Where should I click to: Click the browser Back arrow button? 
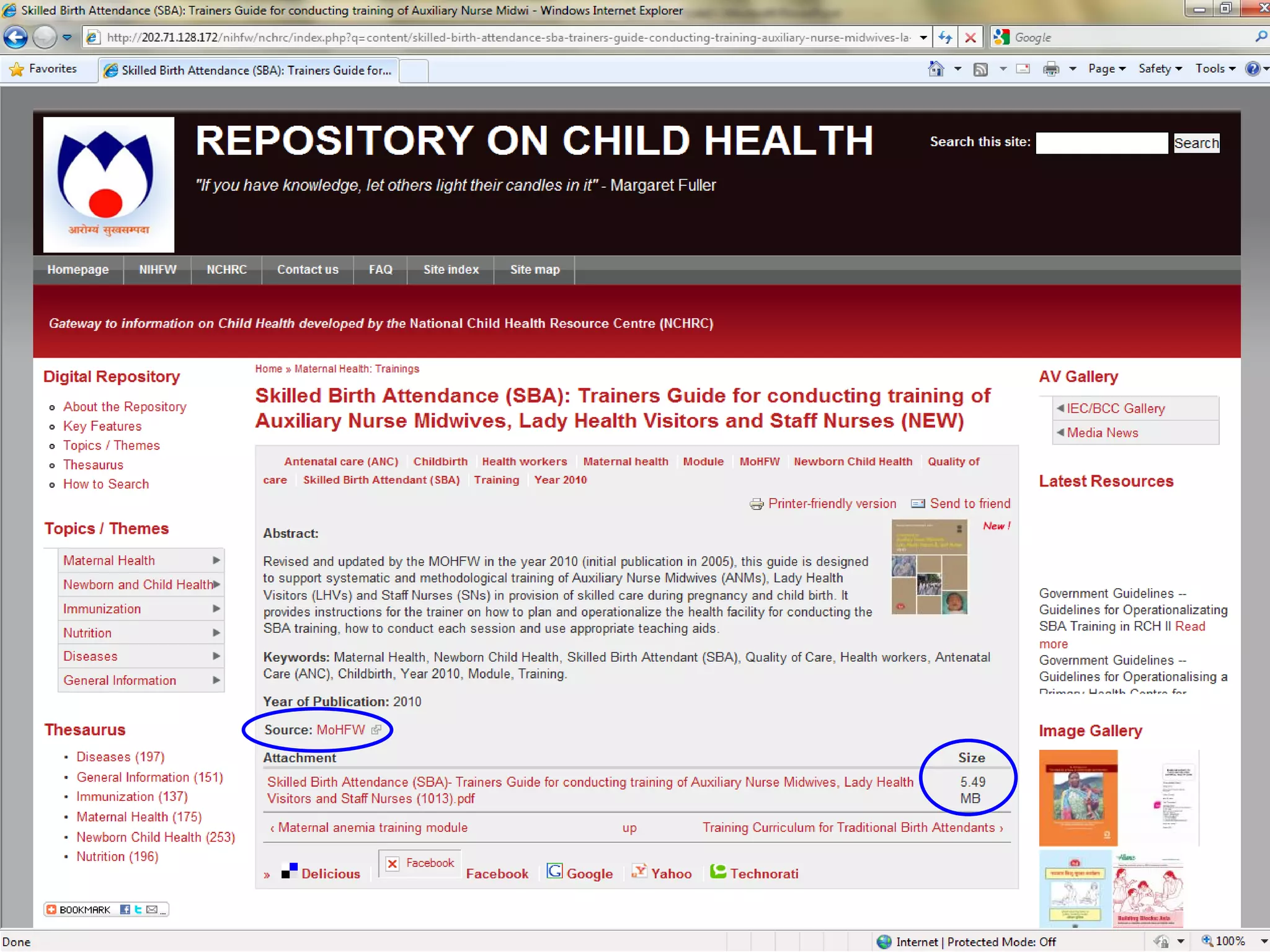[x=16, y=37]
